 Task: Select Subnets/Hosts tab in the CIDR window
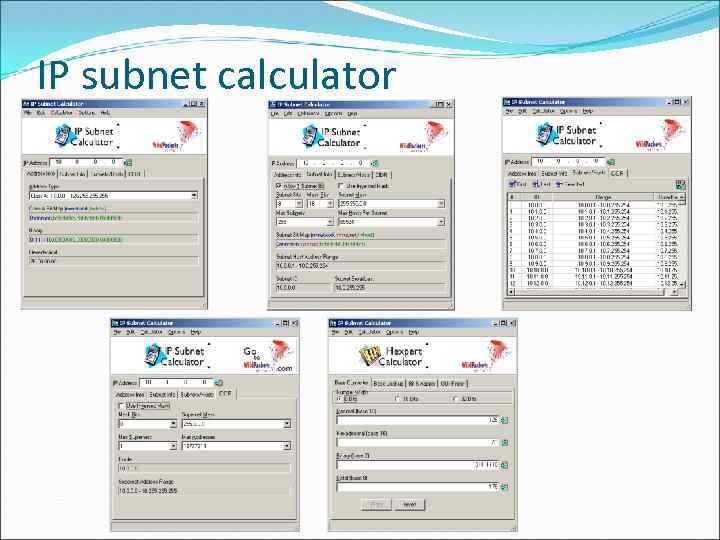point(197,395)
